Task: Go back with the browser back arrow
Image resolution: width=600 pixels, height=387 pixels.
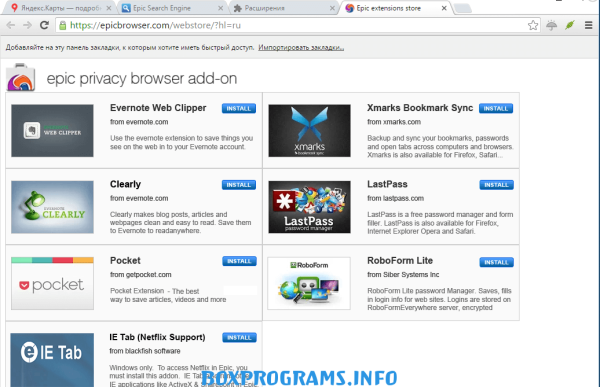Action: 11,25
